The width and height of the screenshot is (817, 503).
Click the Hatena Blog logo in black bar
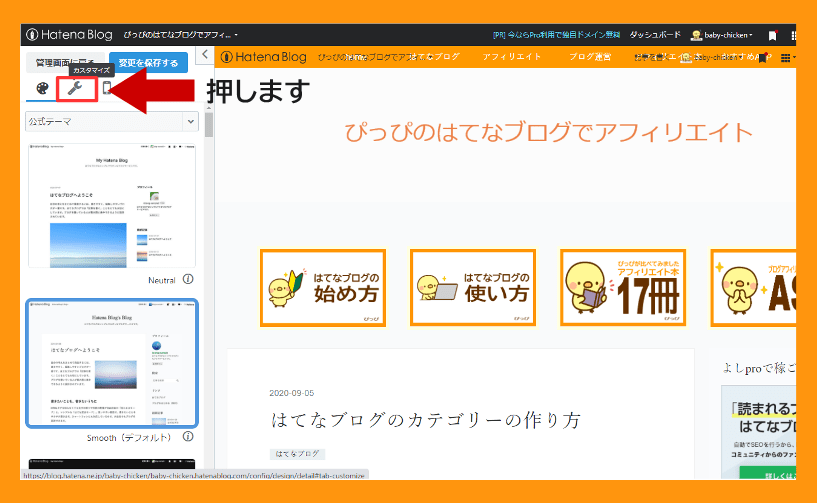(69, 35)
